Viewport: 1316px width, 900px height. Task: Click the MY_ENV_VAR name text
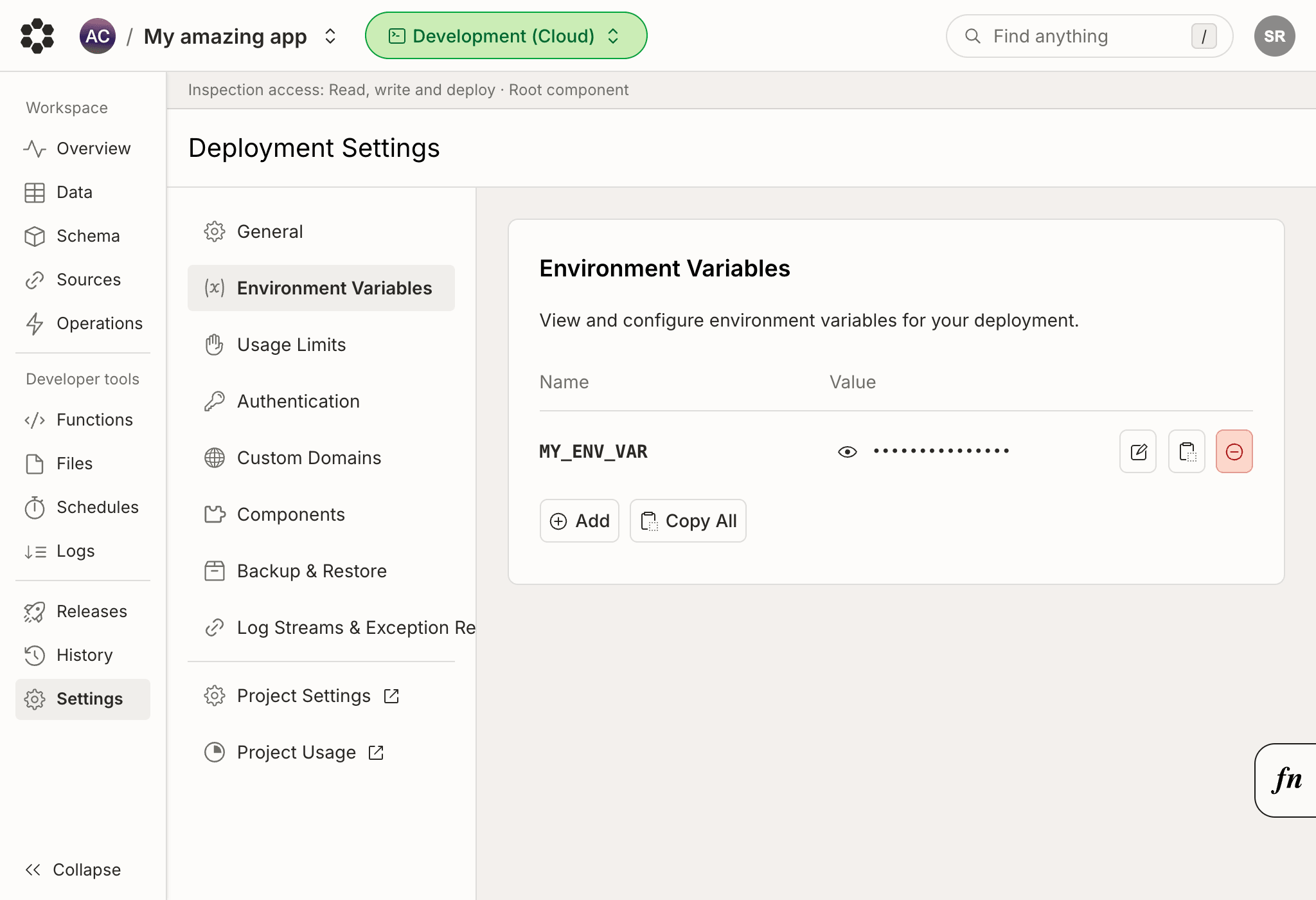pos(593,451)
